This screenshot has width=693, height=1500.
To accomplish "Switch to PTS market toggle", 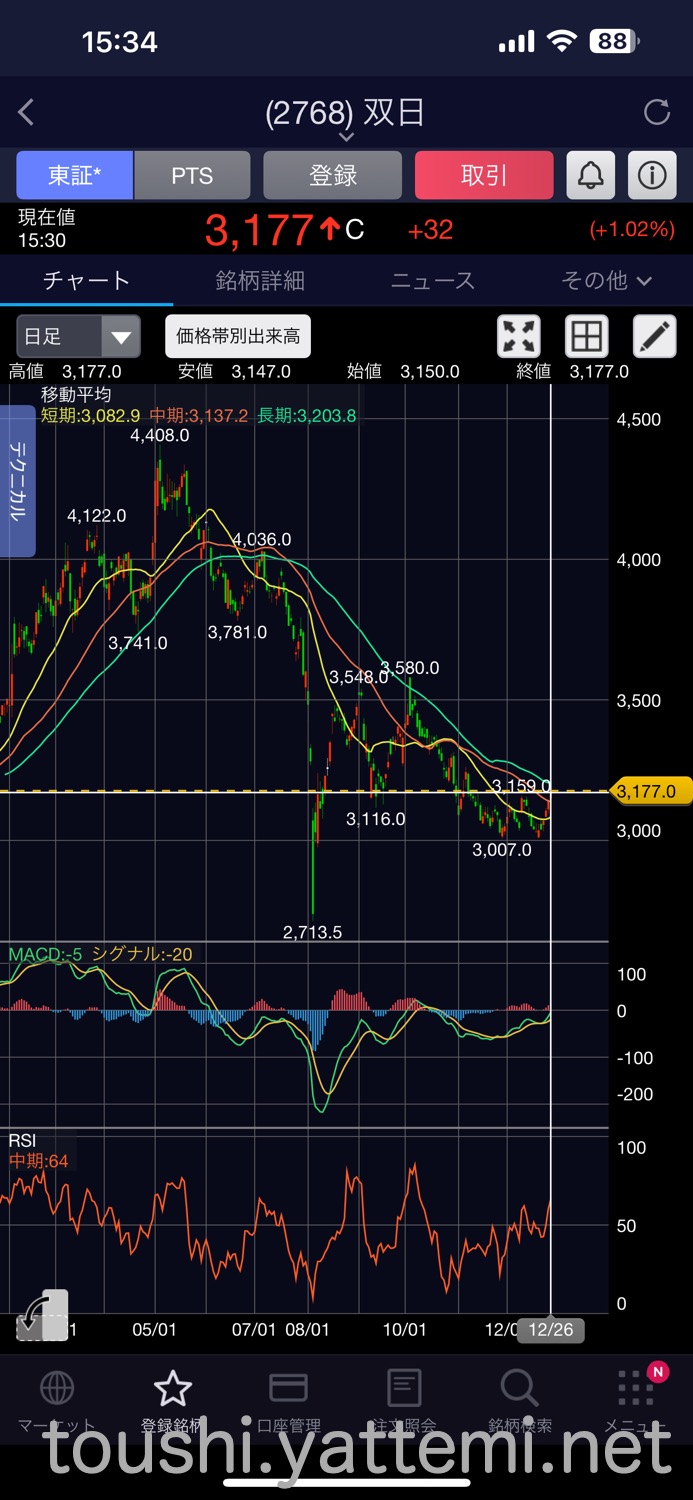I will tap(192, 176).
